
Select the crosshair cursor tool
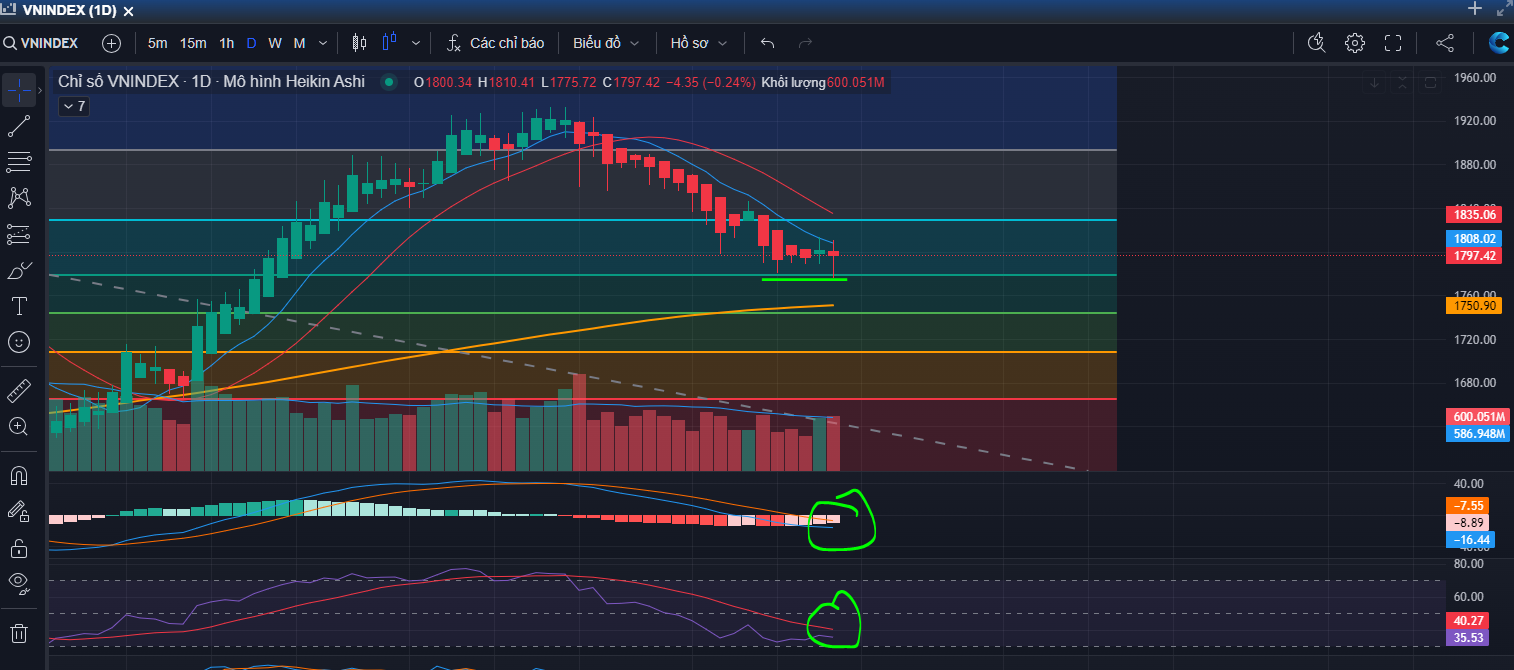pos(18,90)
